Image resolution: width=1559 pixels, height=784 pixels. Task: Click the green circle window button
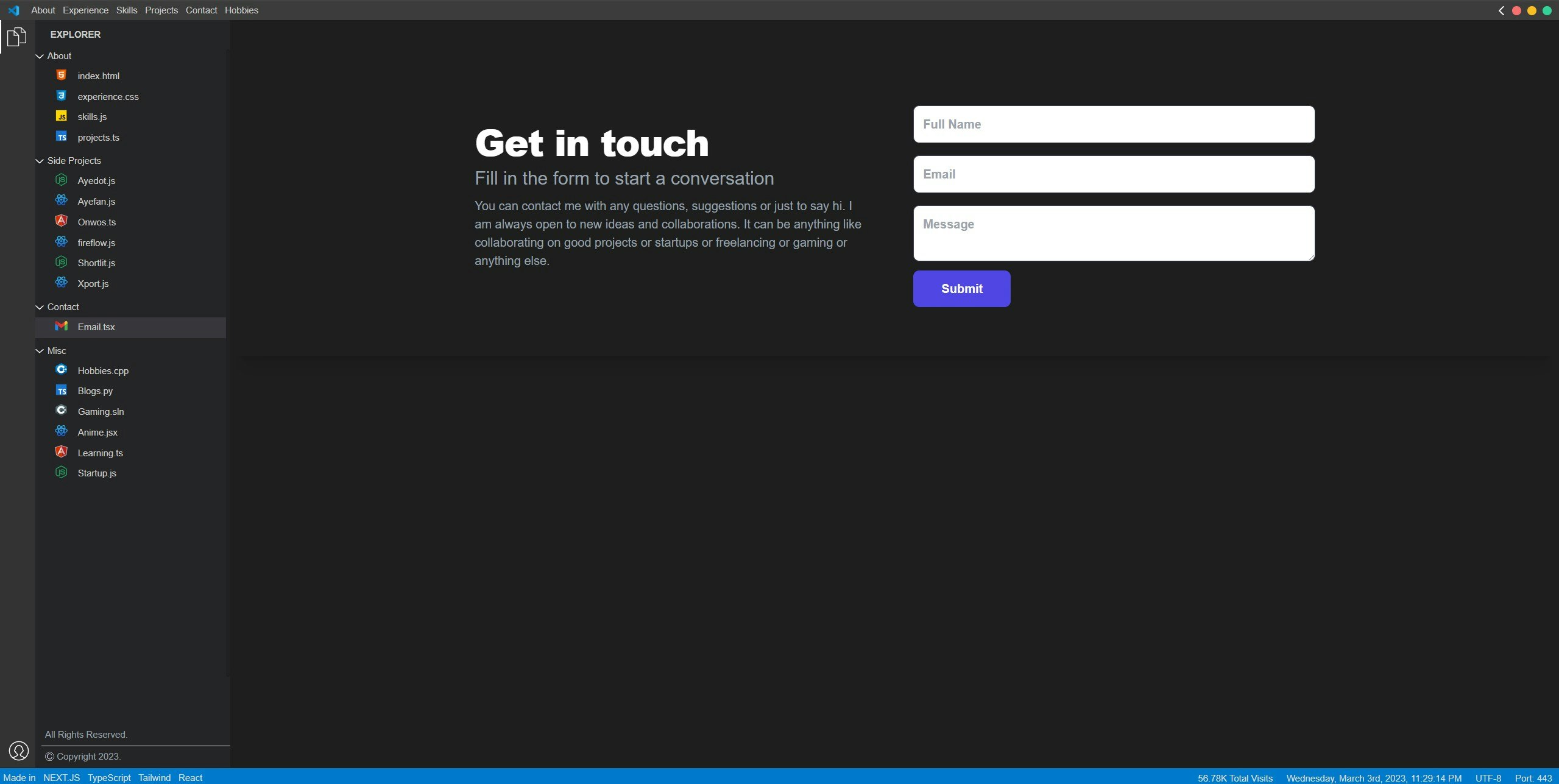click(x=1547, y=10)
